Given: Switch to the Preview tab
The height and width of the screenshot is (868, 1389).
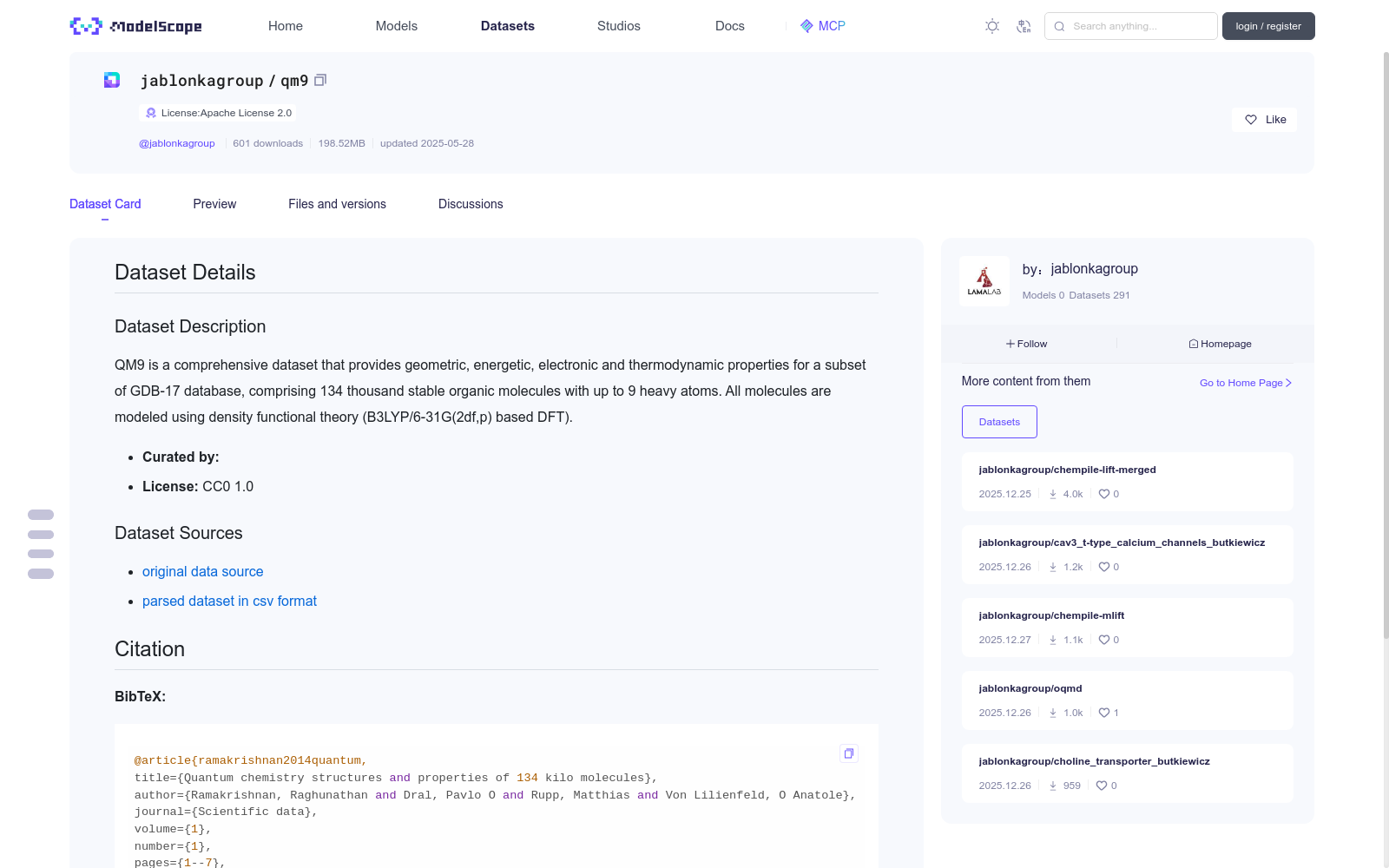Looking at the screenshot, I should point(214,204).
